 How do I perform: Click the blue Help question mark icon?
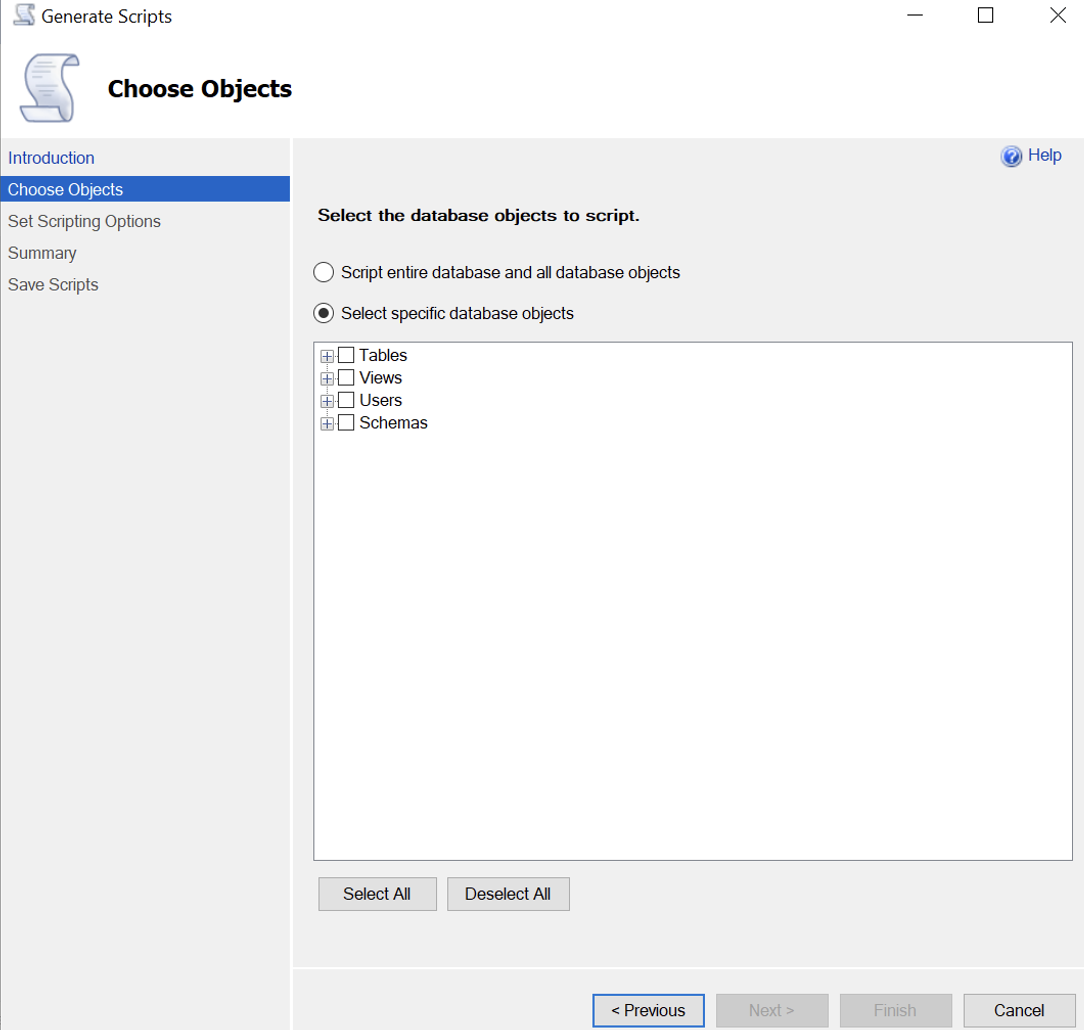[1011, 156]
